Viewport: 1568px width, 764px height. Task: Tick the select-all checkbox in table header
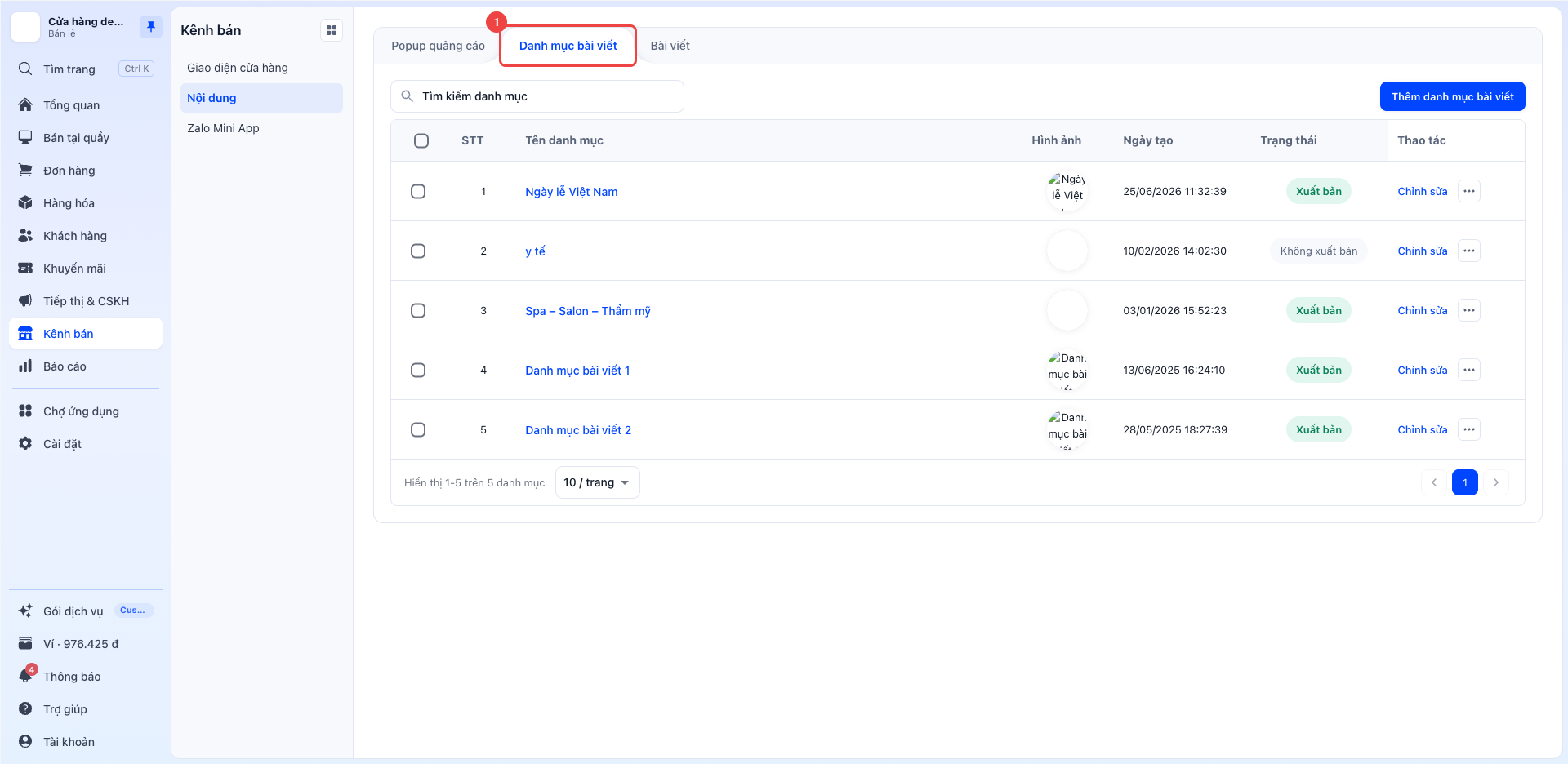(421, 140)
